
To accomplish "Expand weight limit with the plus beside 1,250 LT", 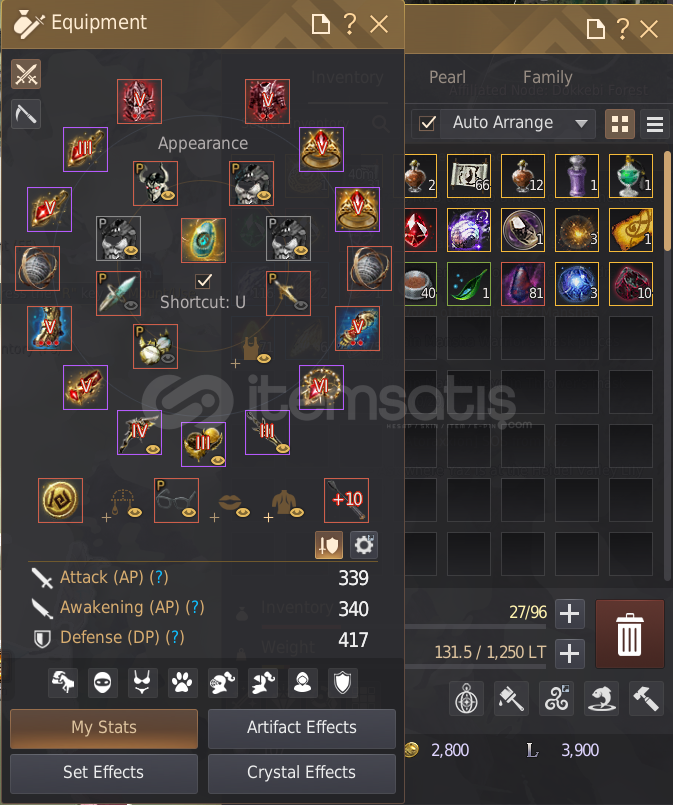I will 569,654.
